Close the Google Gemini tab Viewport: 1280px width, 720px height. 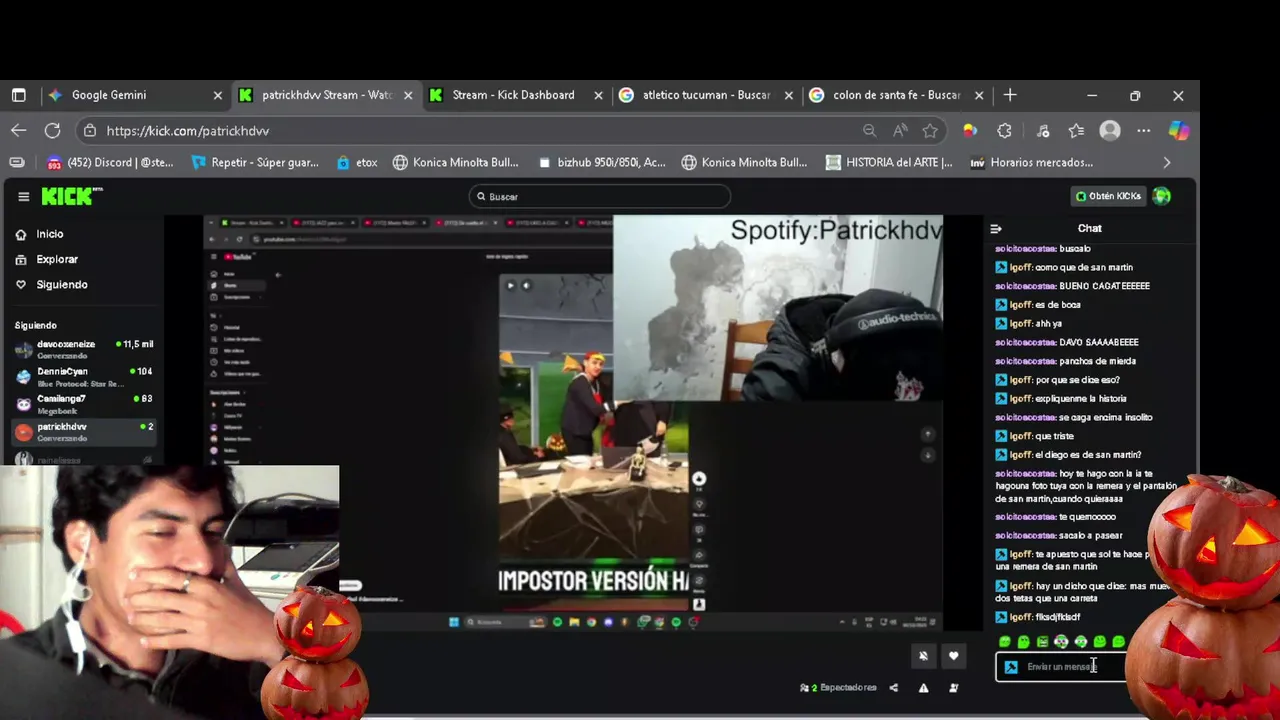pos(218,95)
